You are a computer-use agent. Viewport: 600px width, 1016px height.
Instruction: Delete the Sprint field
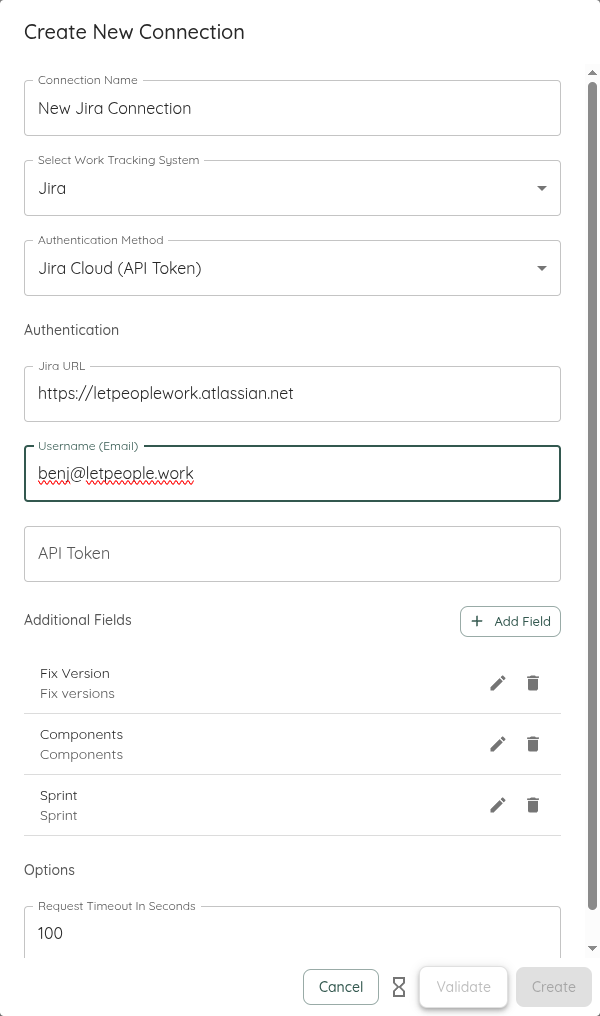click(x=532, y=805)
